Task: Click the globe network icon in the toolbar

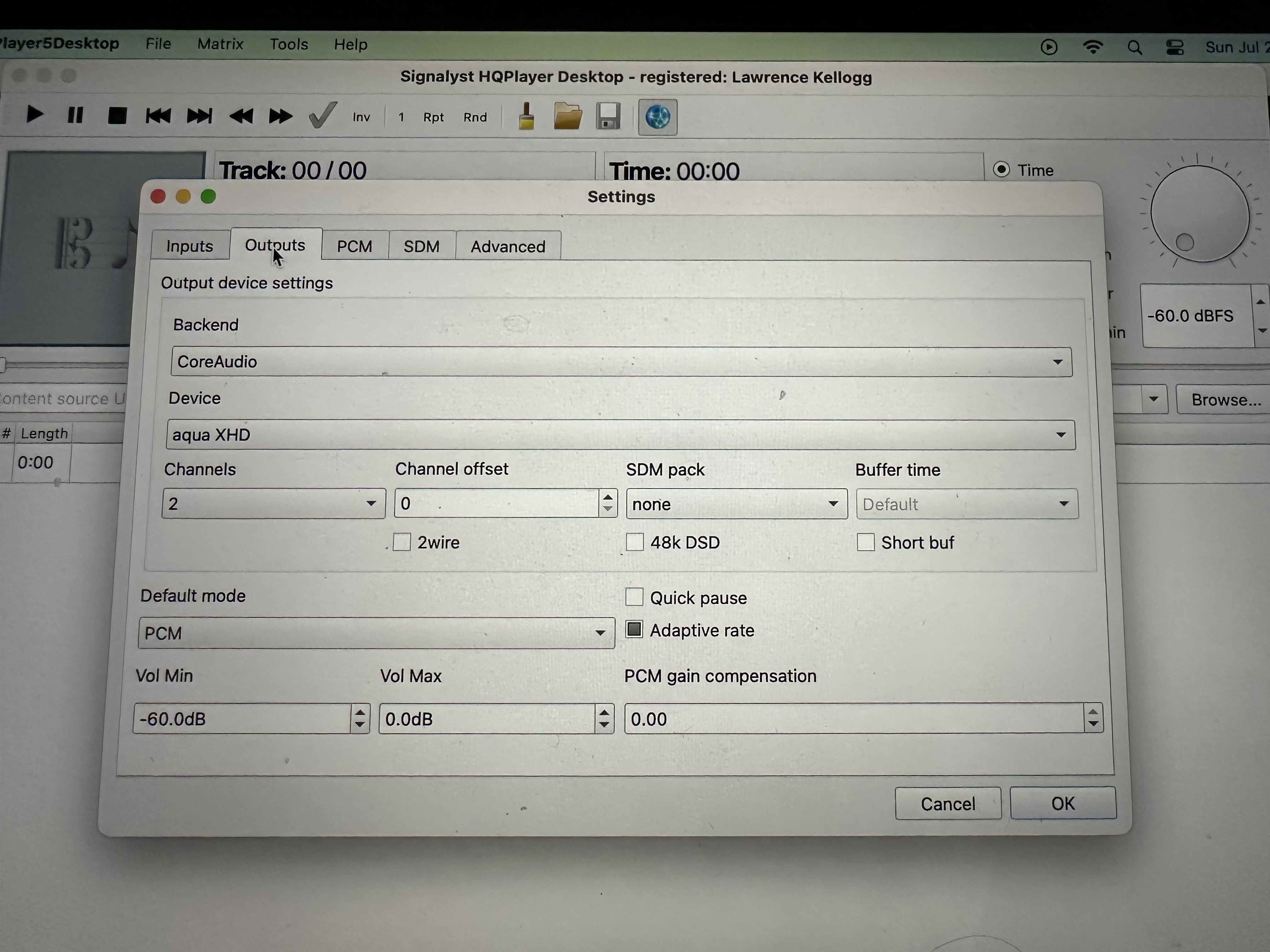Action: pos(658,117)
